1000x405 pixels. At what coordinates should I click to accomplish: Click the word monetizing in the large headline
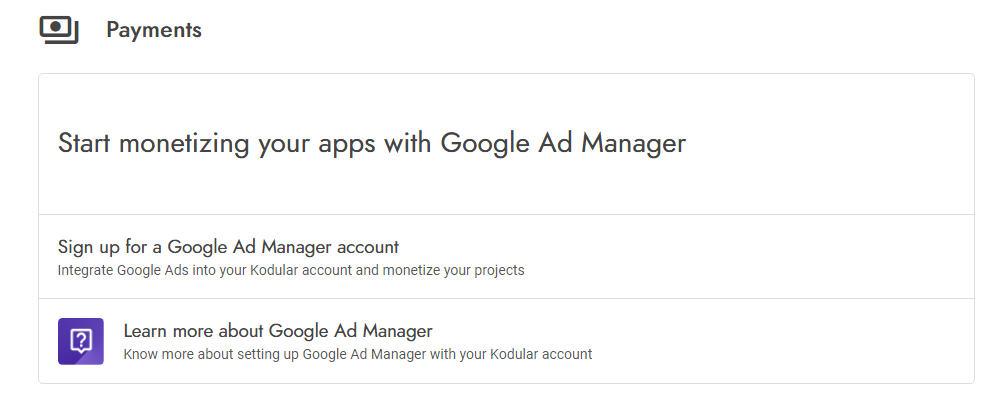click(x=184, y=144)
